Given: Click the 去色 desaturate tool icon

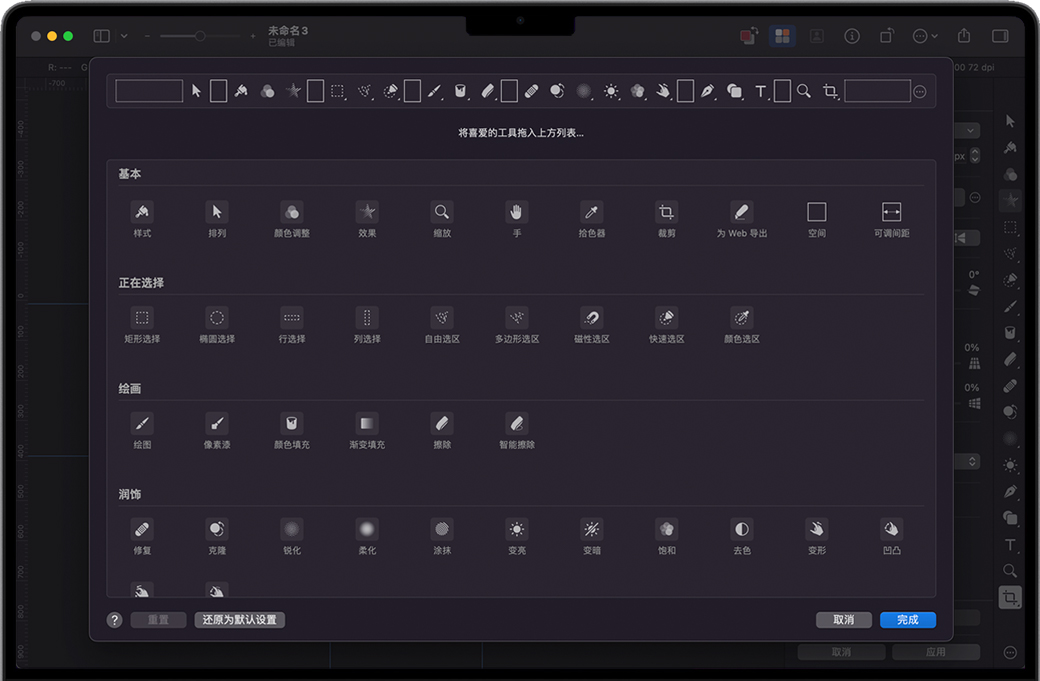Looking at the screenshot, I should pyautogui.click(x=742, y=529).
